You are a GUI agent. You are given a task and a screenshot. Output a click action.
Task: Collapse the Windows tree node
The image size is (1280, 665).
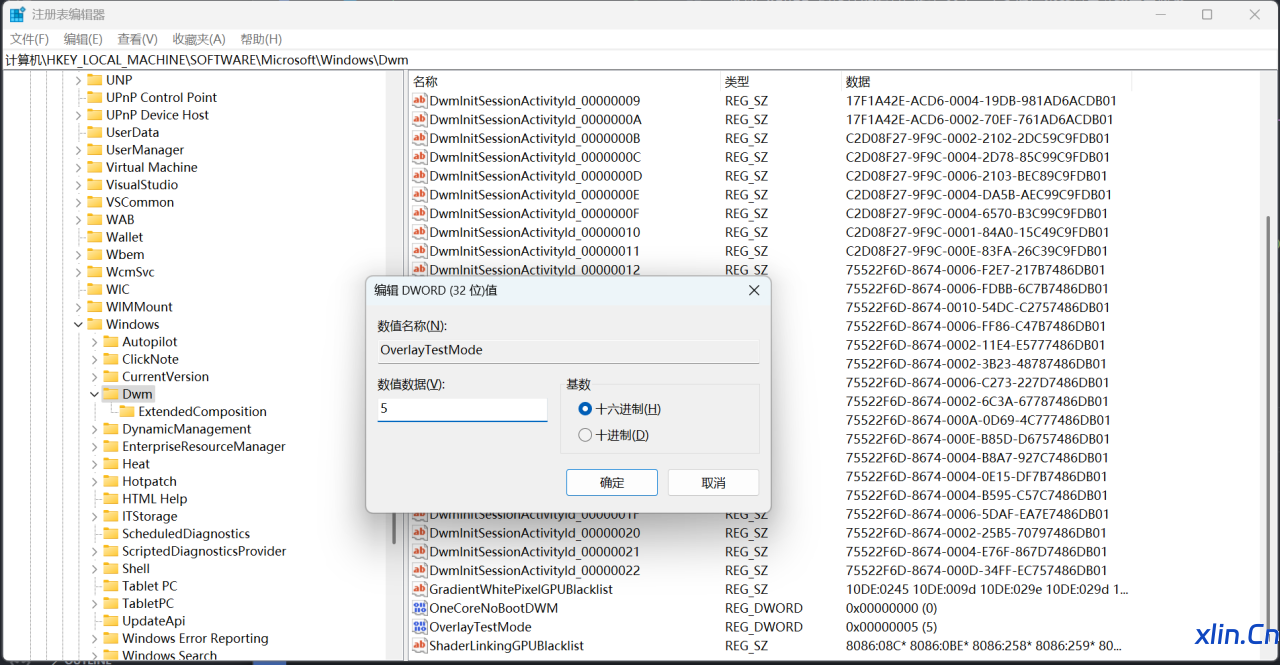tap(78, 324)
